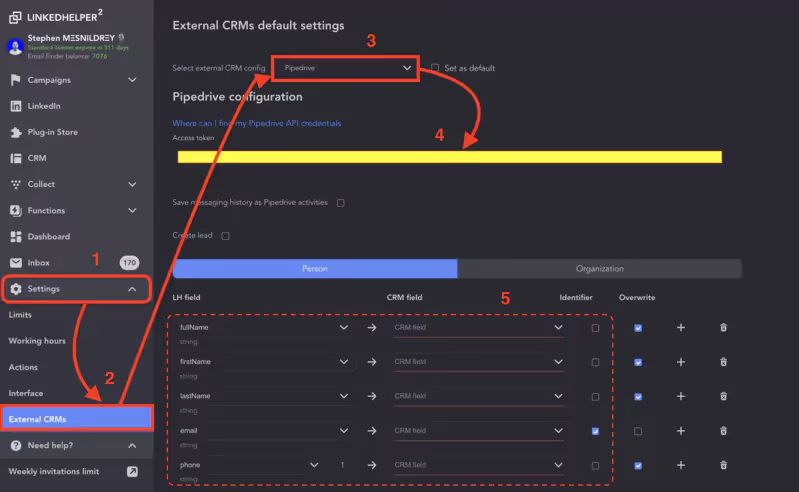This screenshot has height=492, width=799.
Task: Delete the email mapping row
Action: pos(723,431)
